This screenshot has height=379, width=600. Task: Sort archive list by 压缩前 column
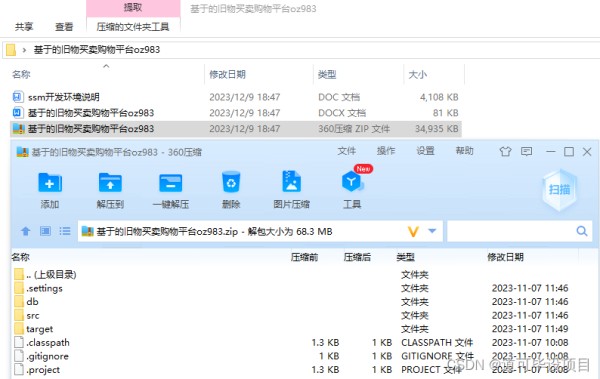304,257
